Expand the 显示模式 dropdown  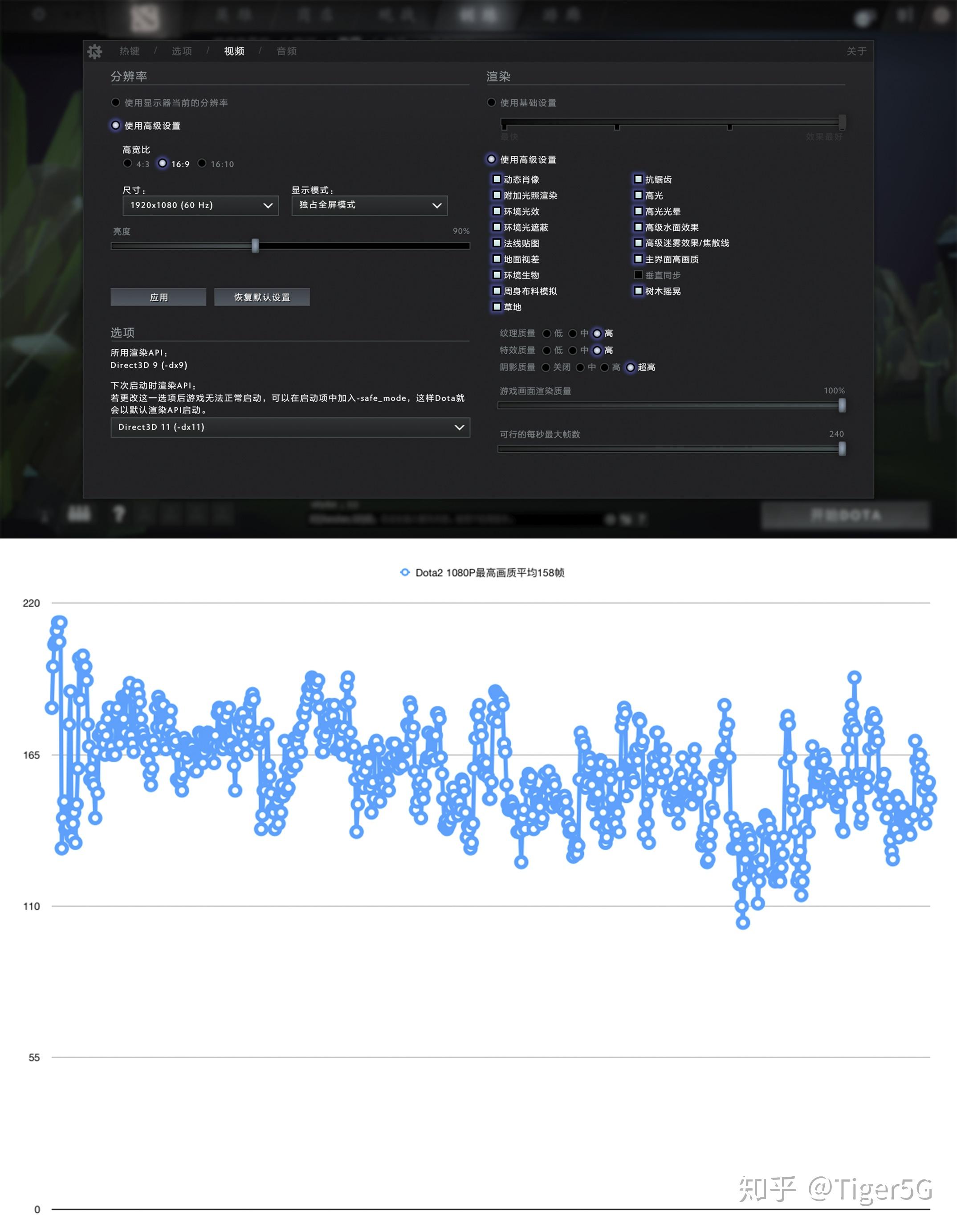coord(369,205)
